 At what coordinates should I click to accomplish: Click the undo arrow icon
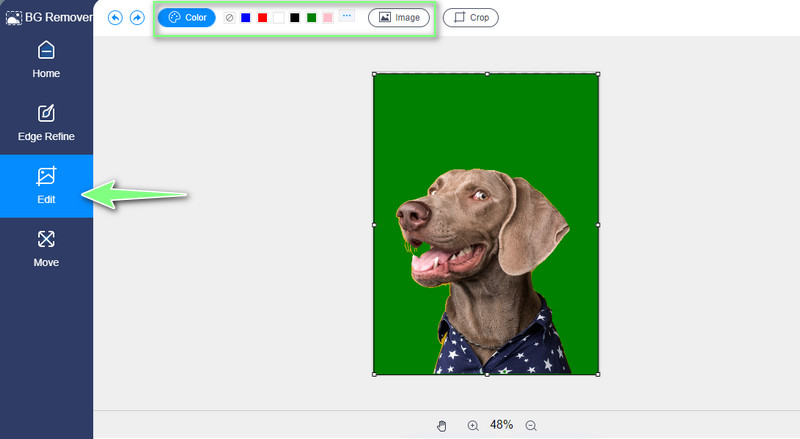[115, 18]
